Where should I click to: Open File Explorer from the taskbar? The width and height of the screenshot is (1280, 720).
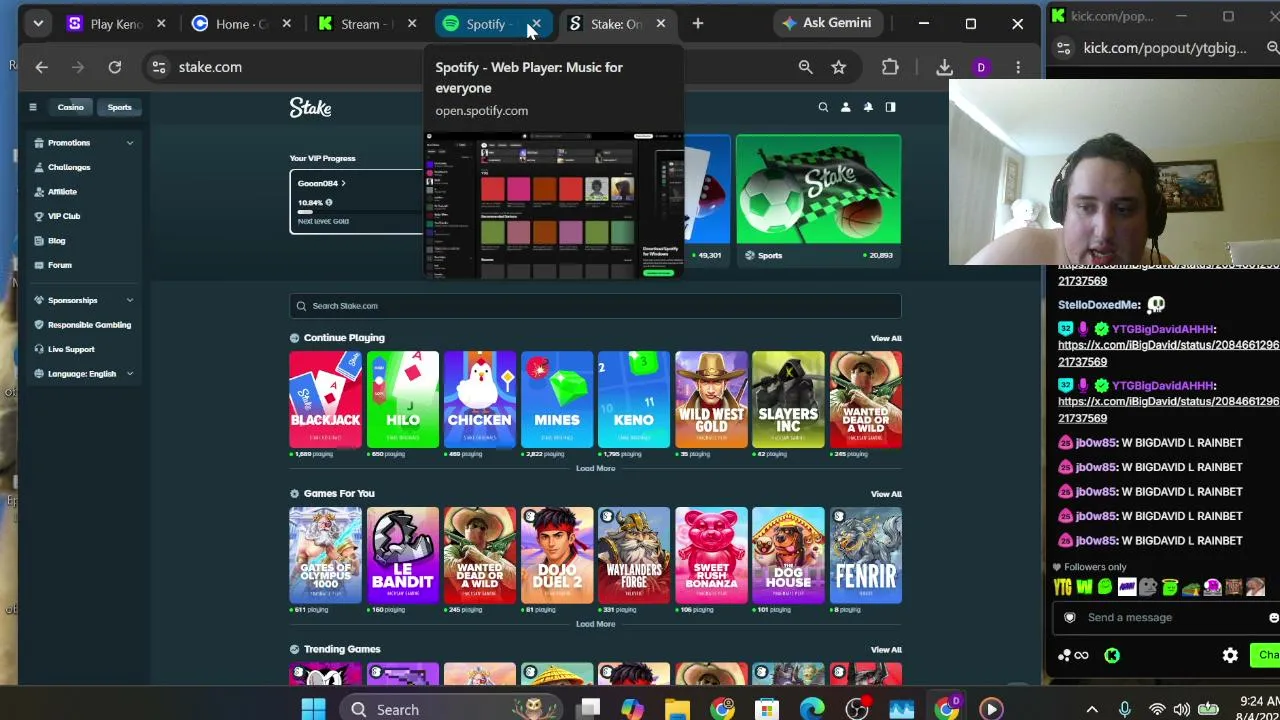pos(677,710)
